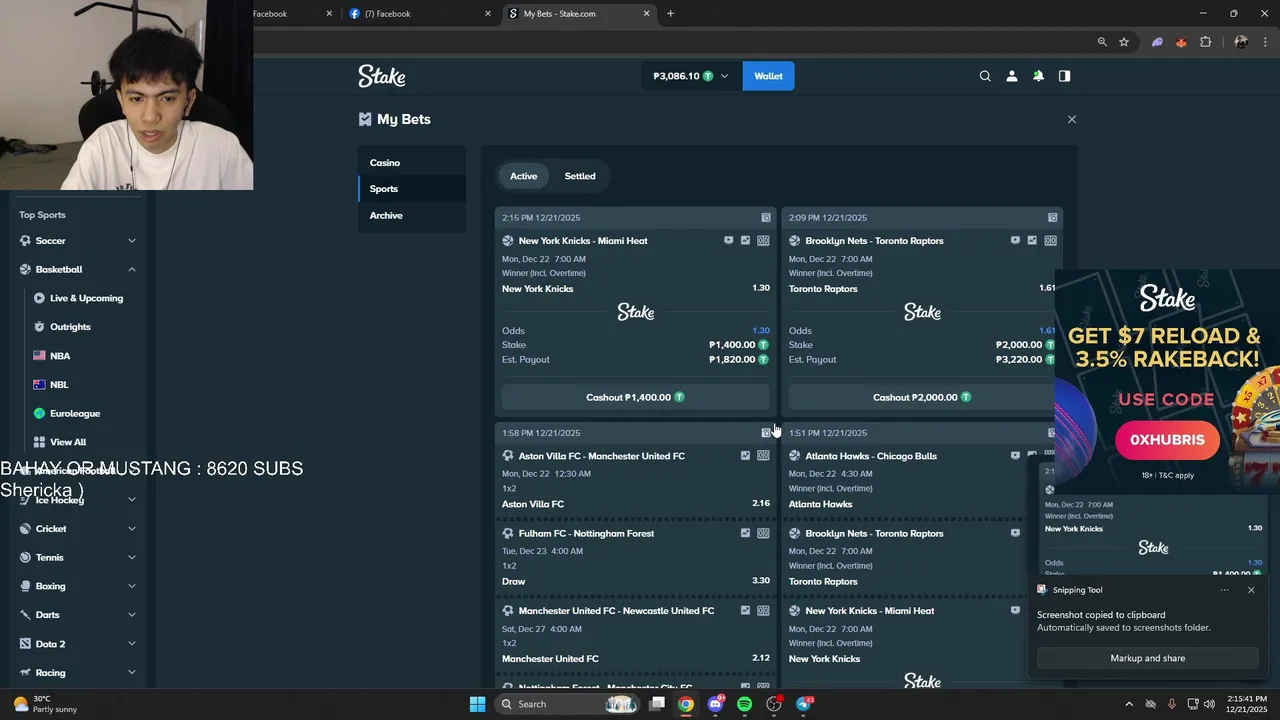Click the Wallet button
The height and width of the screenshot is (720, 1280).
pyautogui.click(x=768, y=76)
